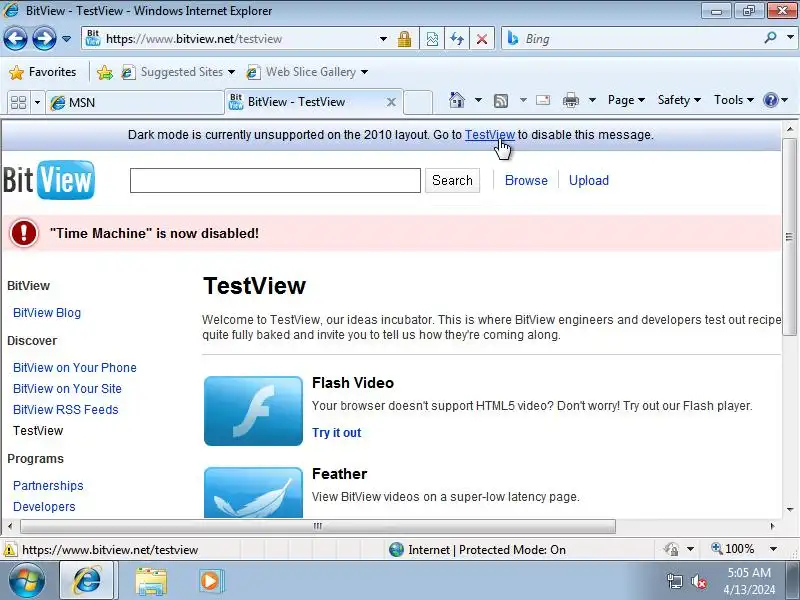Viewport: 800px width, 600px height.
Task: Open Windows Explorer from the taskbar
Action: (151, 581)
